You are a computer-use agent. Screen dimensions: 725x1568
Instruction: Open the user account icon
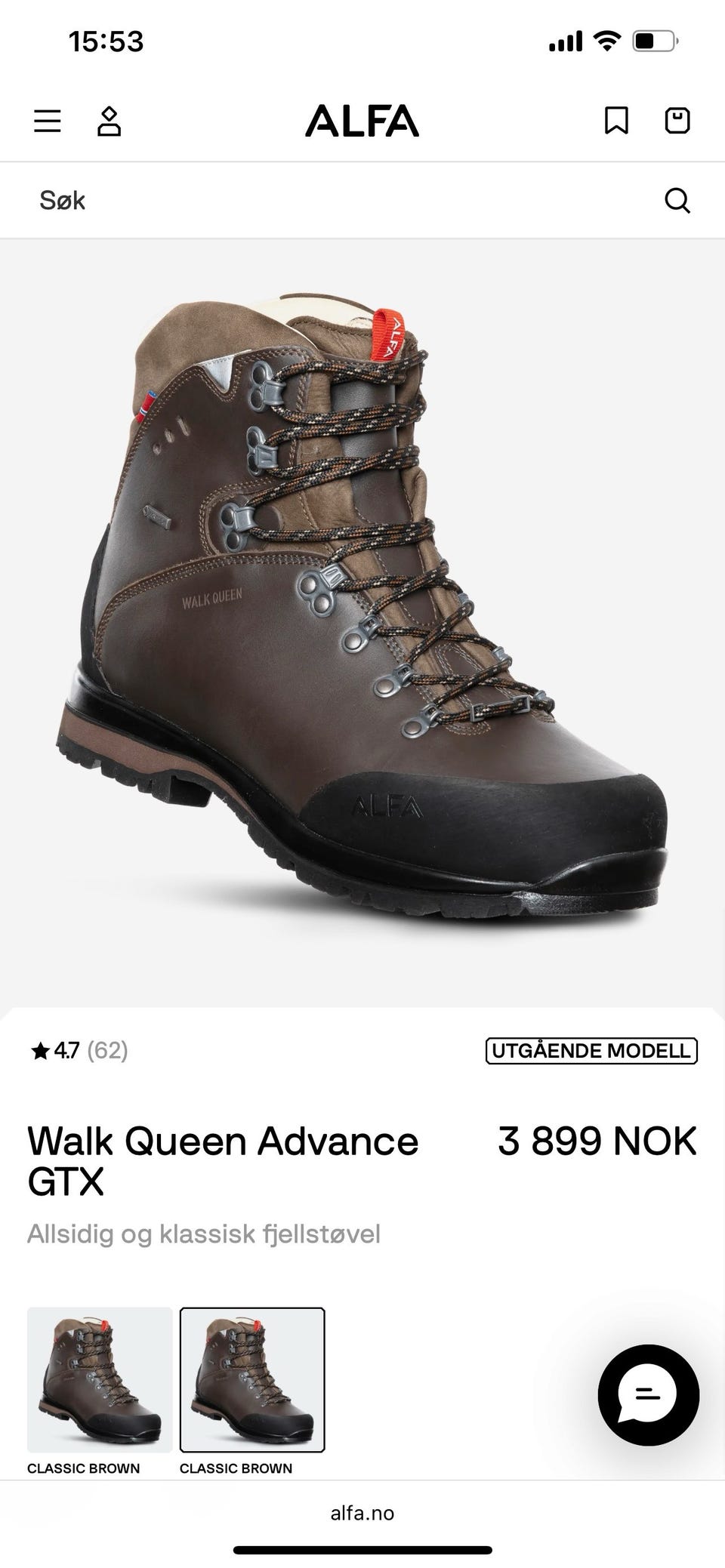coord(110,121)
